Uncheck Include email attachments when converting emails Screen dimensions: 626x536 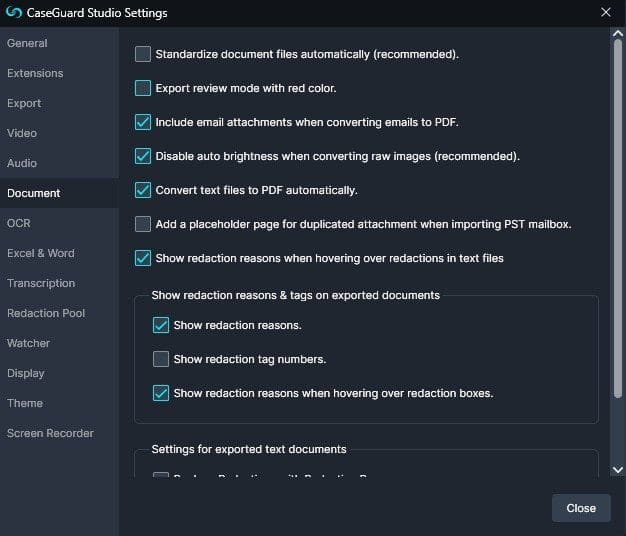pyautogui.click(x=143, y=122)
